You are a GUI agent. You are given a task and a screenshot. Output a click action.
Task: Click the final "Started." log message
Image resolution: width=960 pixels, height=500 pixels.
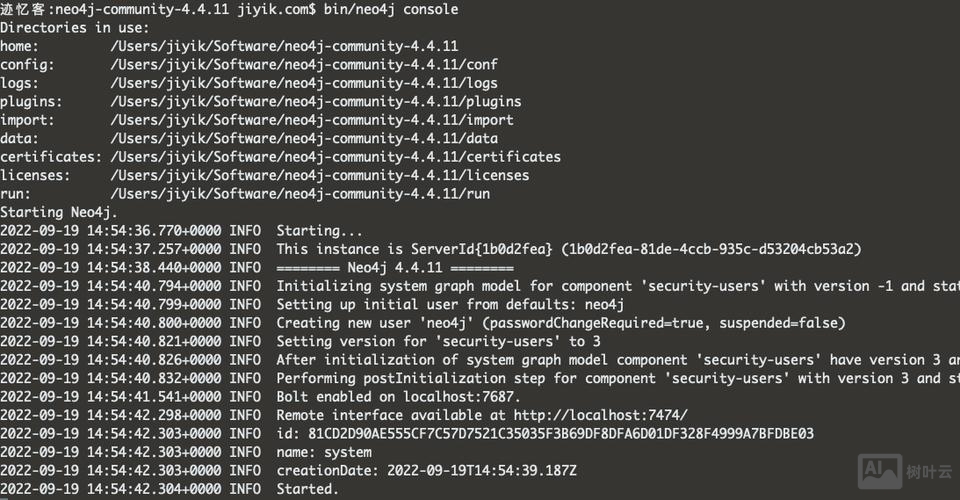[x=307, y=489]
